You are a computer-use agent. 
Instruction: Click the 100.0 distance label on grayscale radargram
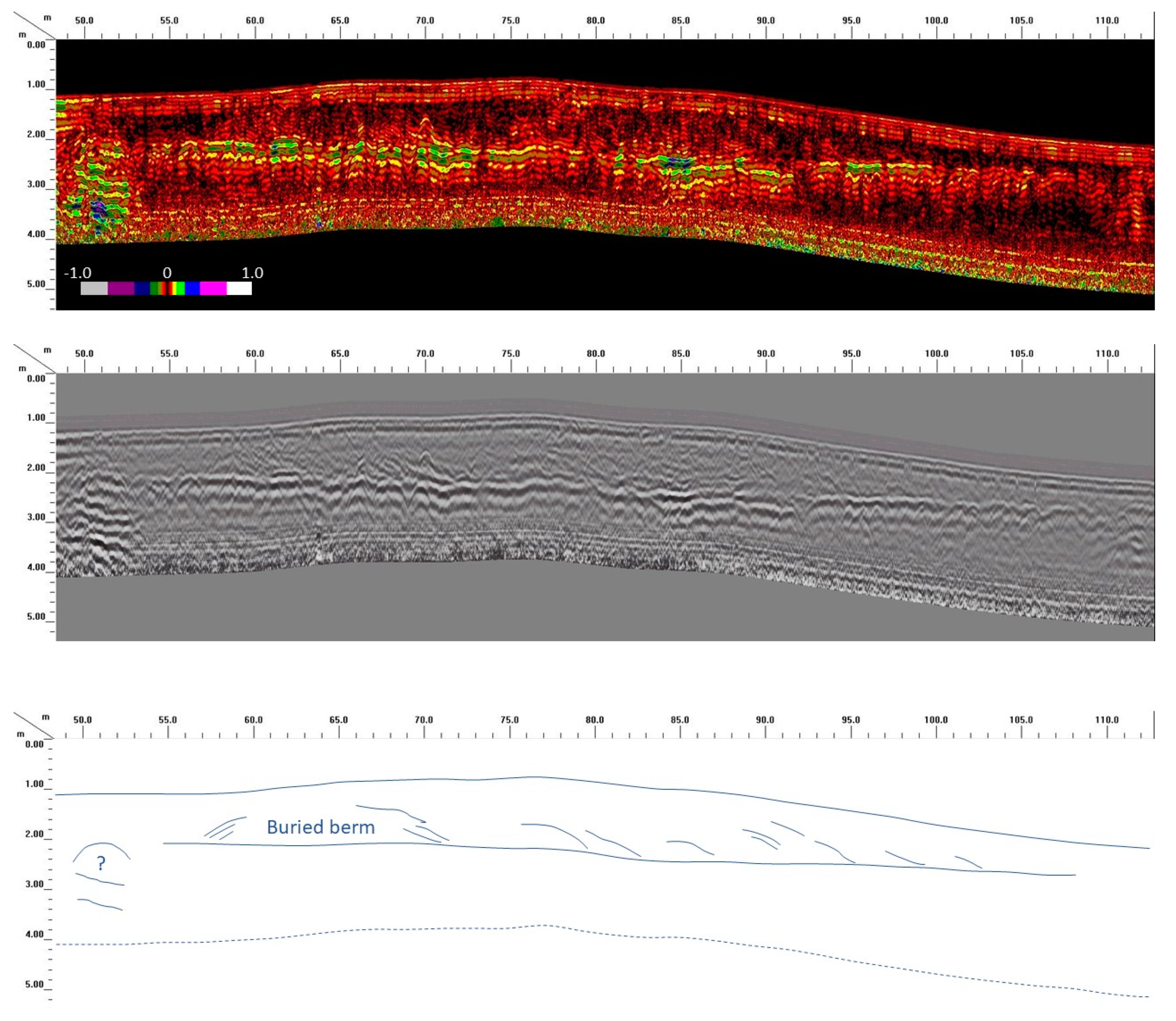tap(936, 353)
